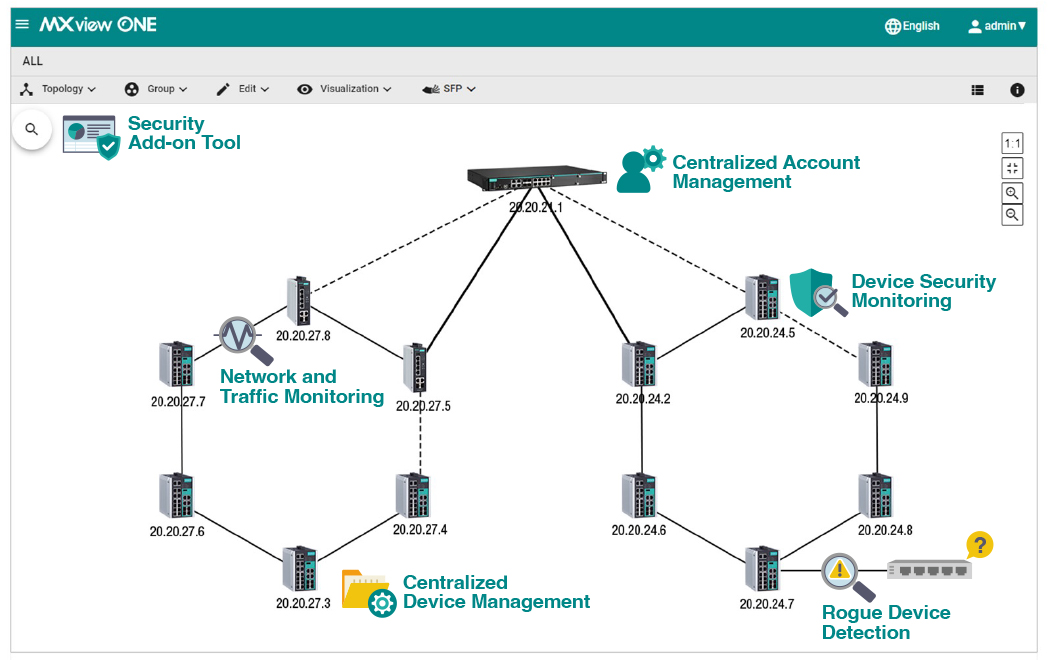Screen dimensions: 1050x660
Task: Click the ALL breadcrumb label
Action: click(33, 61)
